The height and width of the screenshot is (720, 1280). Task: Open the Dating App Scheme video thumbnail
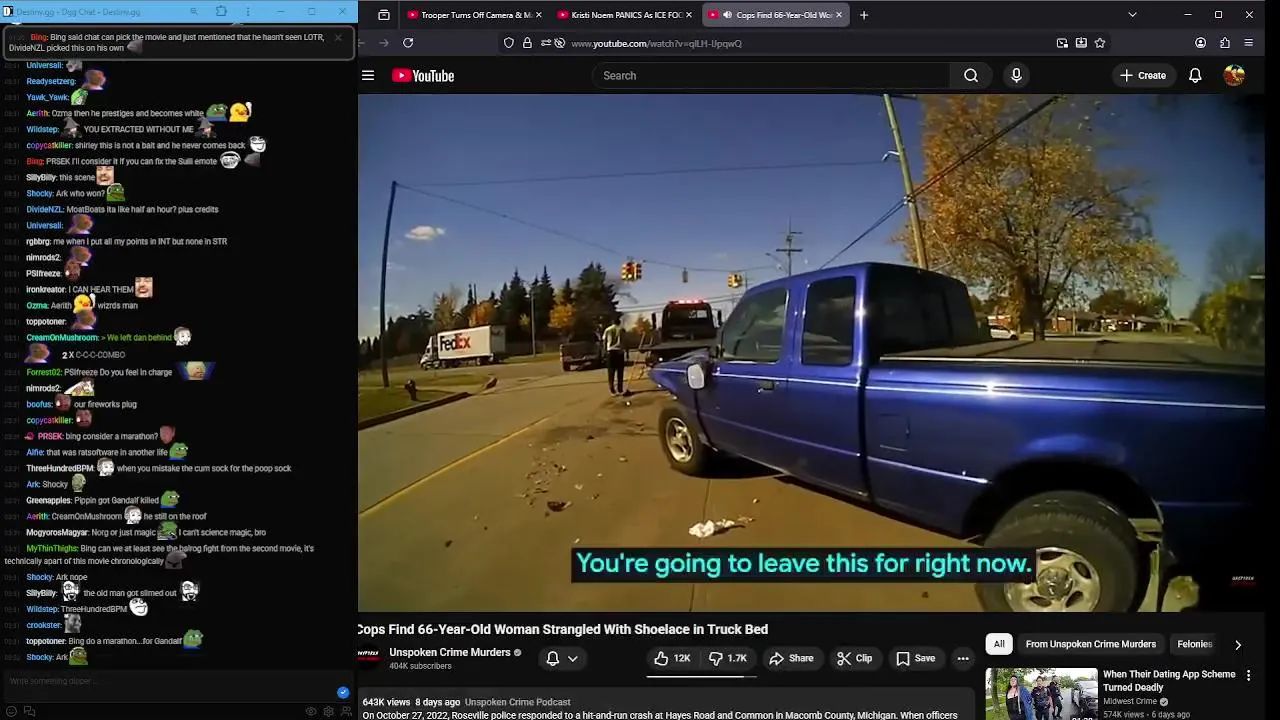(x=1041, y=694)
